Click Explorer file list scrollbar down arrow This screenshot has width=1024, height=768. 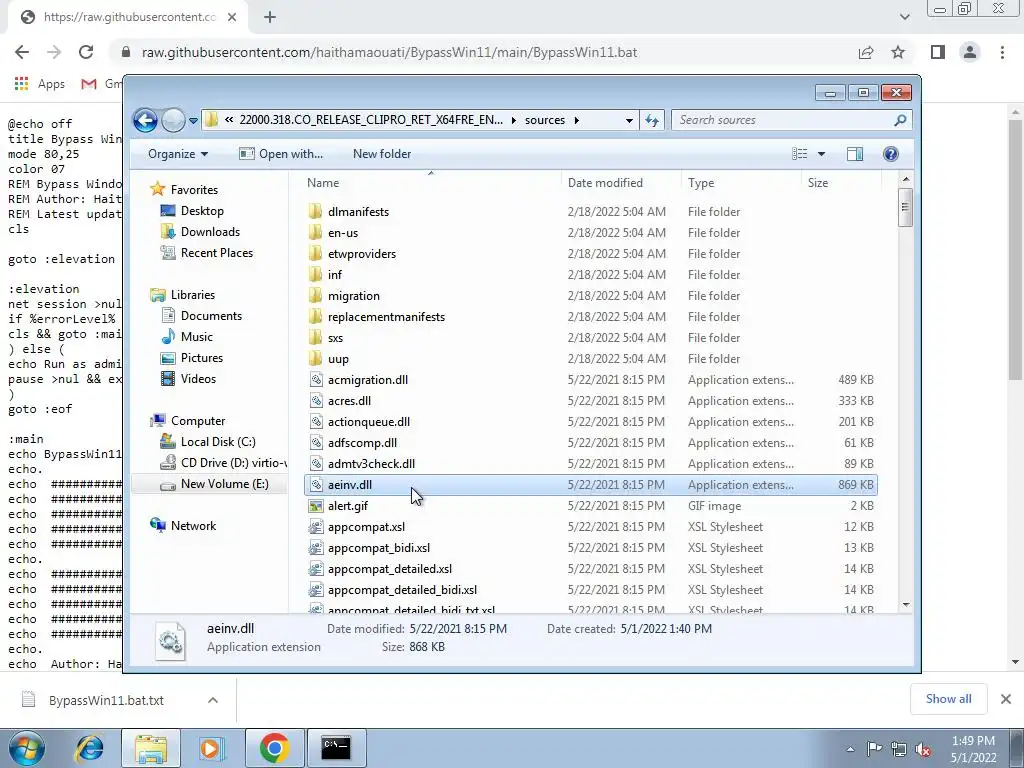coord(905,605)
